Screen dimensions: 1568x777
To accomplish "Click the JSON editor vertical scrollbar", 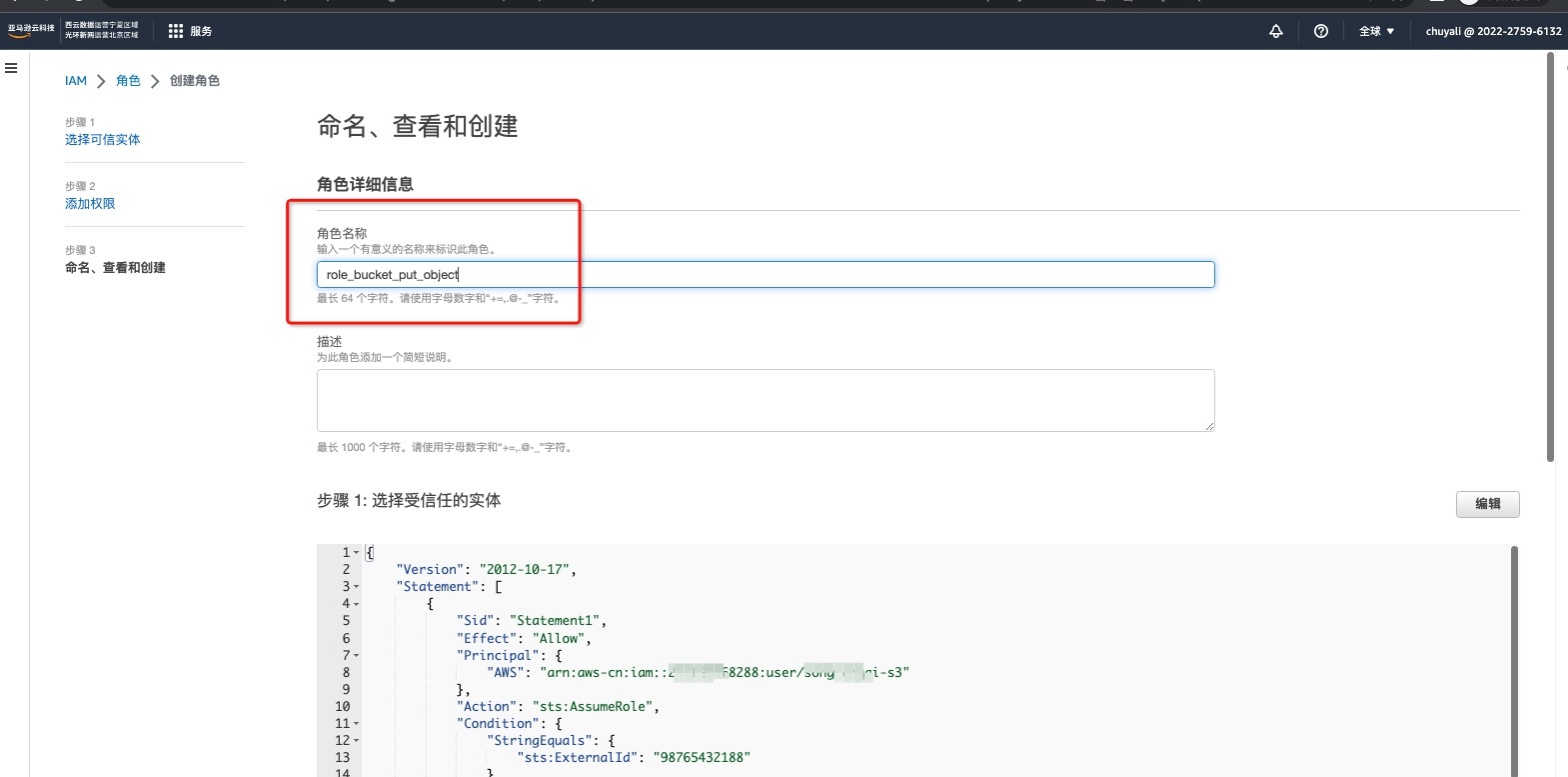I will pyautogui.click(x=1514, y=660).
